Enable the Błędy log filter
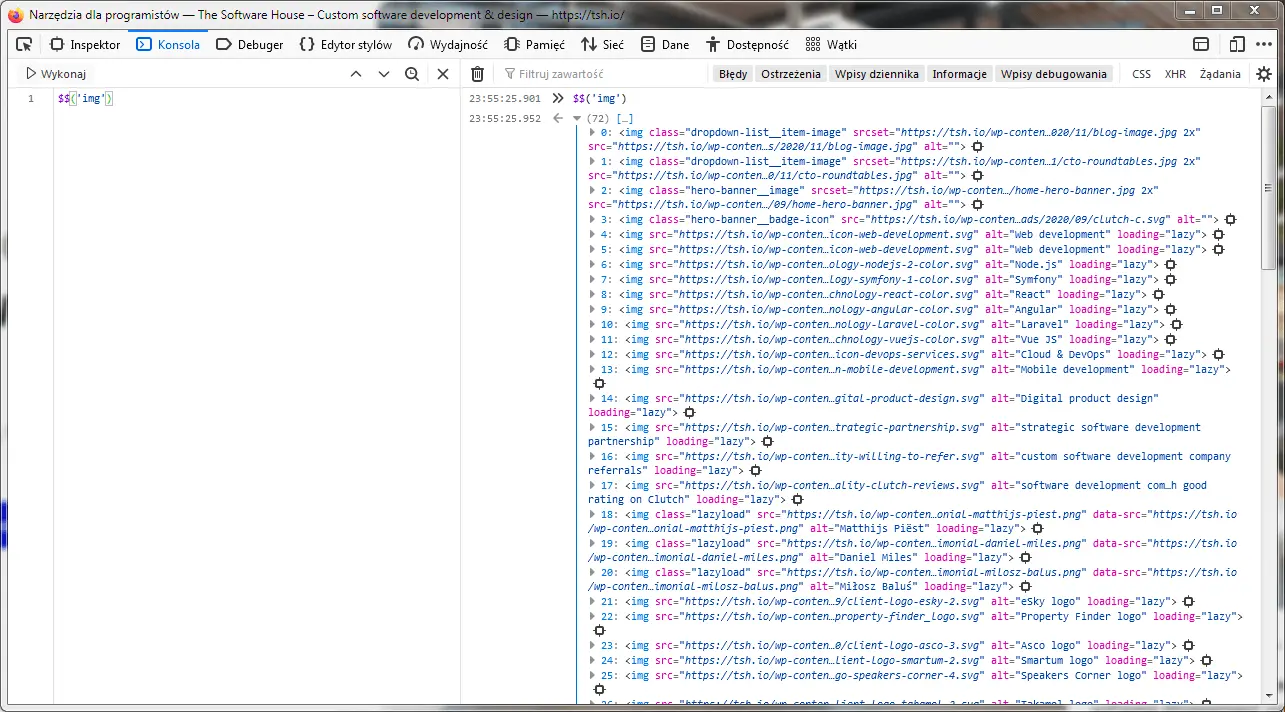Image resolution: width=1285 pixels, height=712 pixels. coord(732,73)
